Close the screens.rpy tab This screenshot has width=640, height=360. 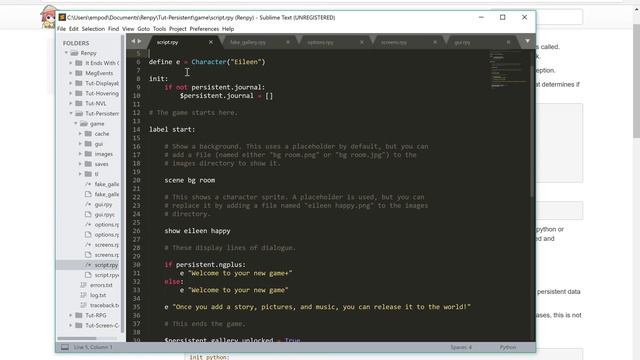click(x=435, y=42)
